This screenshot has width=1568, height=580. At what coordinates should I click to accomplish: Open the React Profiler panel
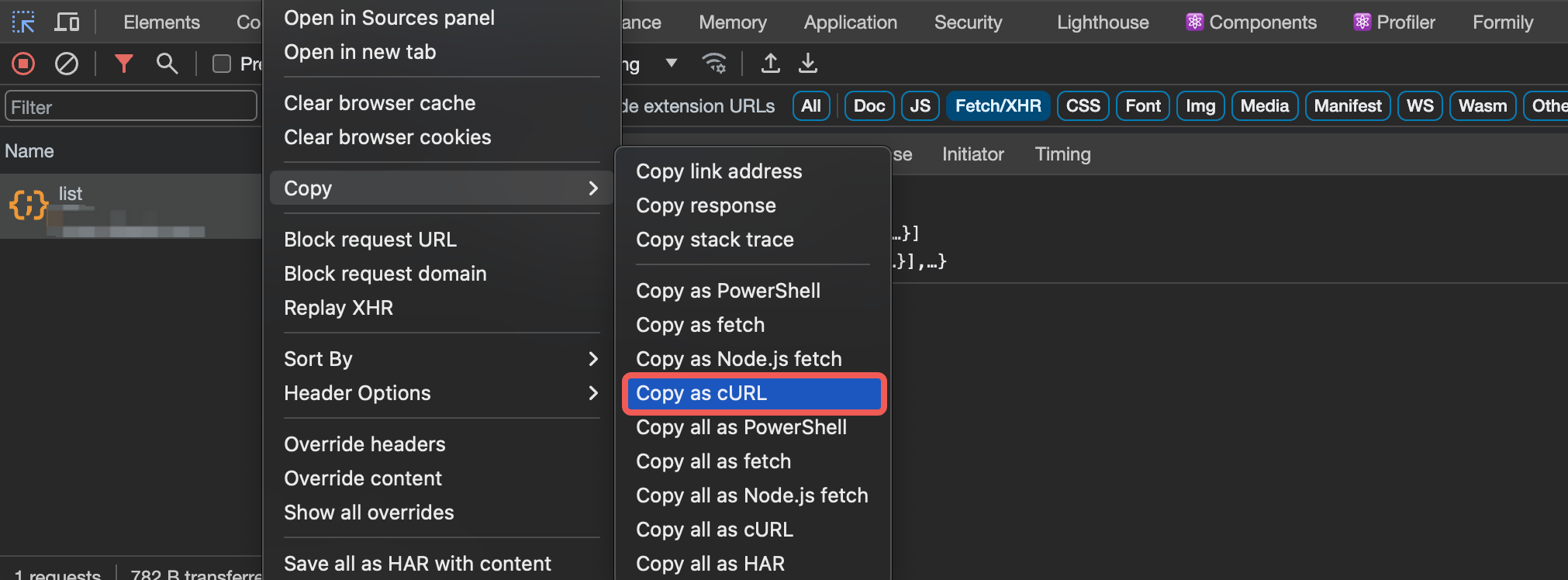click(x=1394, y=22)
